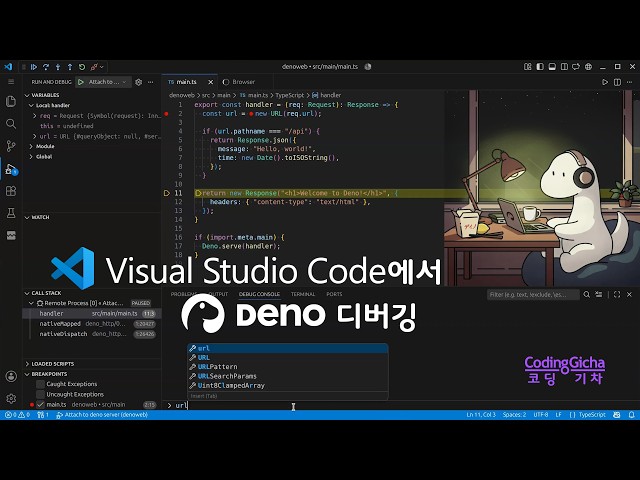This screenshot has height=480, width=640.
Task: Click the Step Out debug button
Action: (70, 67)
